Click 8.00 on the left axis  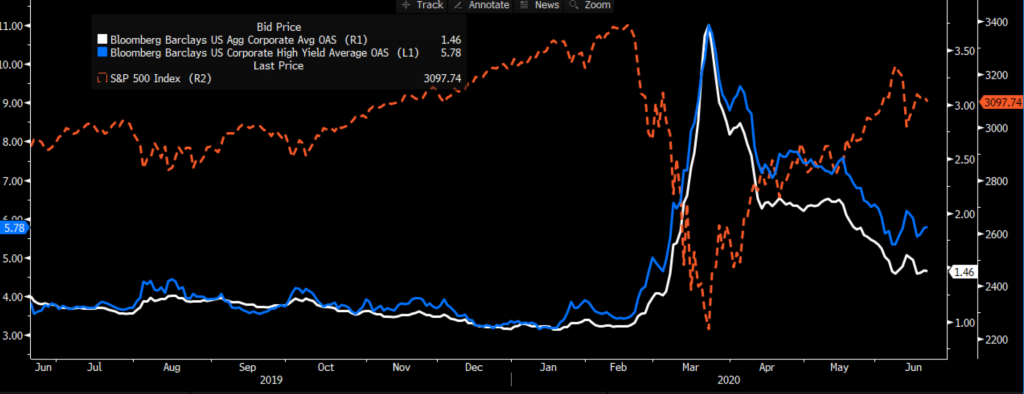click(14, 142)
